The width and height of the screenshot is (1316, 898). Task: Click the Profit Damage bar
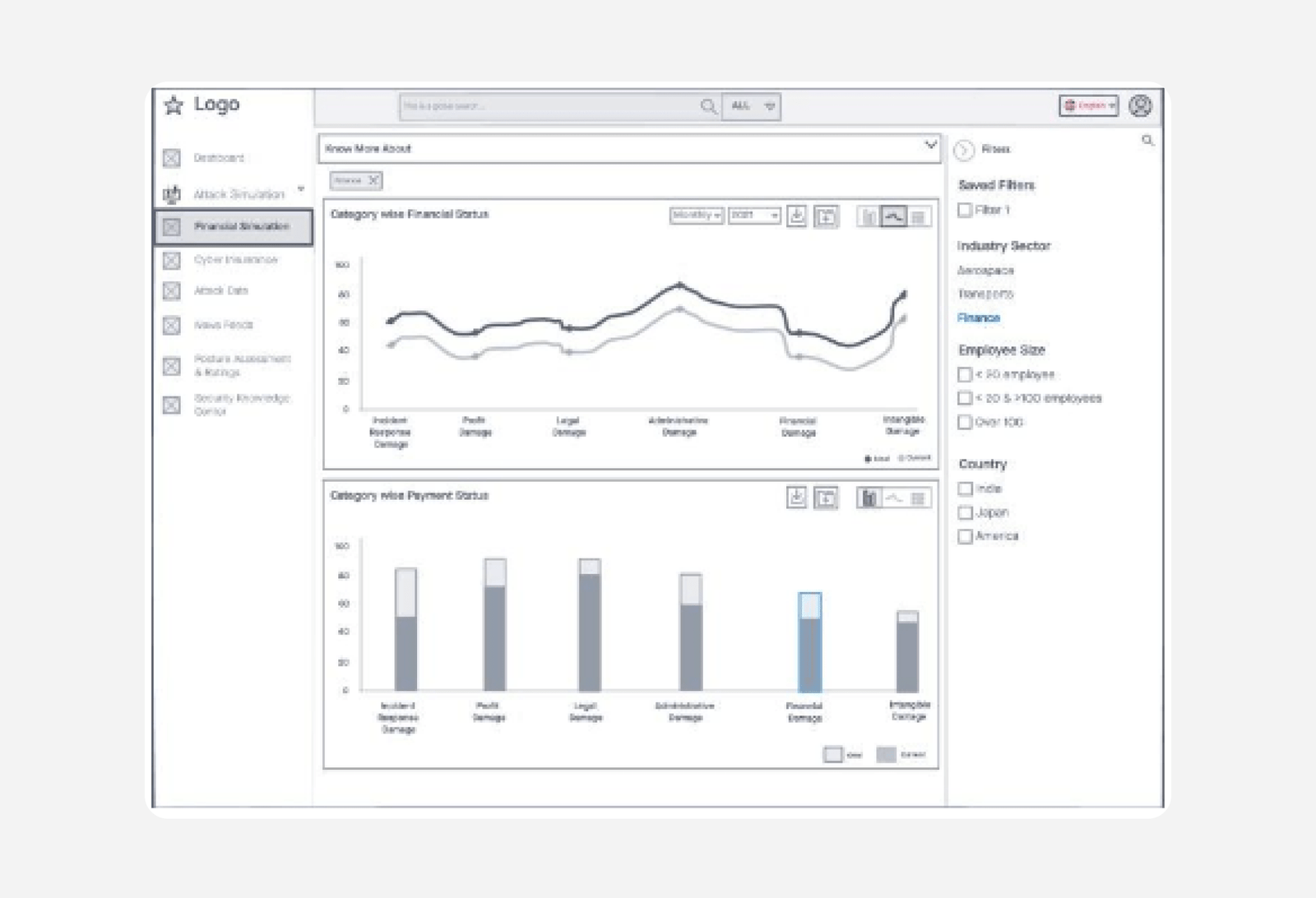(x=495, y=625)
